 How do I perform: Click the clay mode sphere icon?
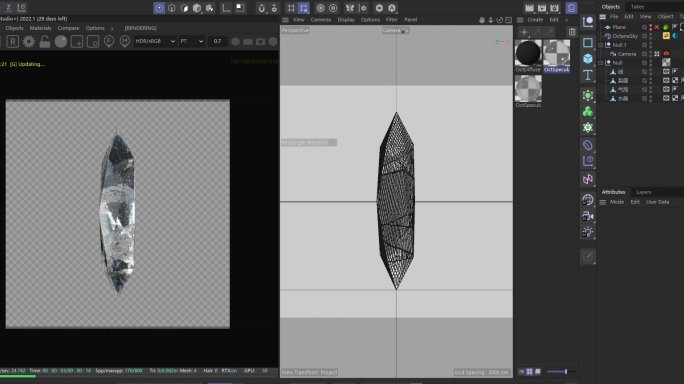click(x=61, y=41)
